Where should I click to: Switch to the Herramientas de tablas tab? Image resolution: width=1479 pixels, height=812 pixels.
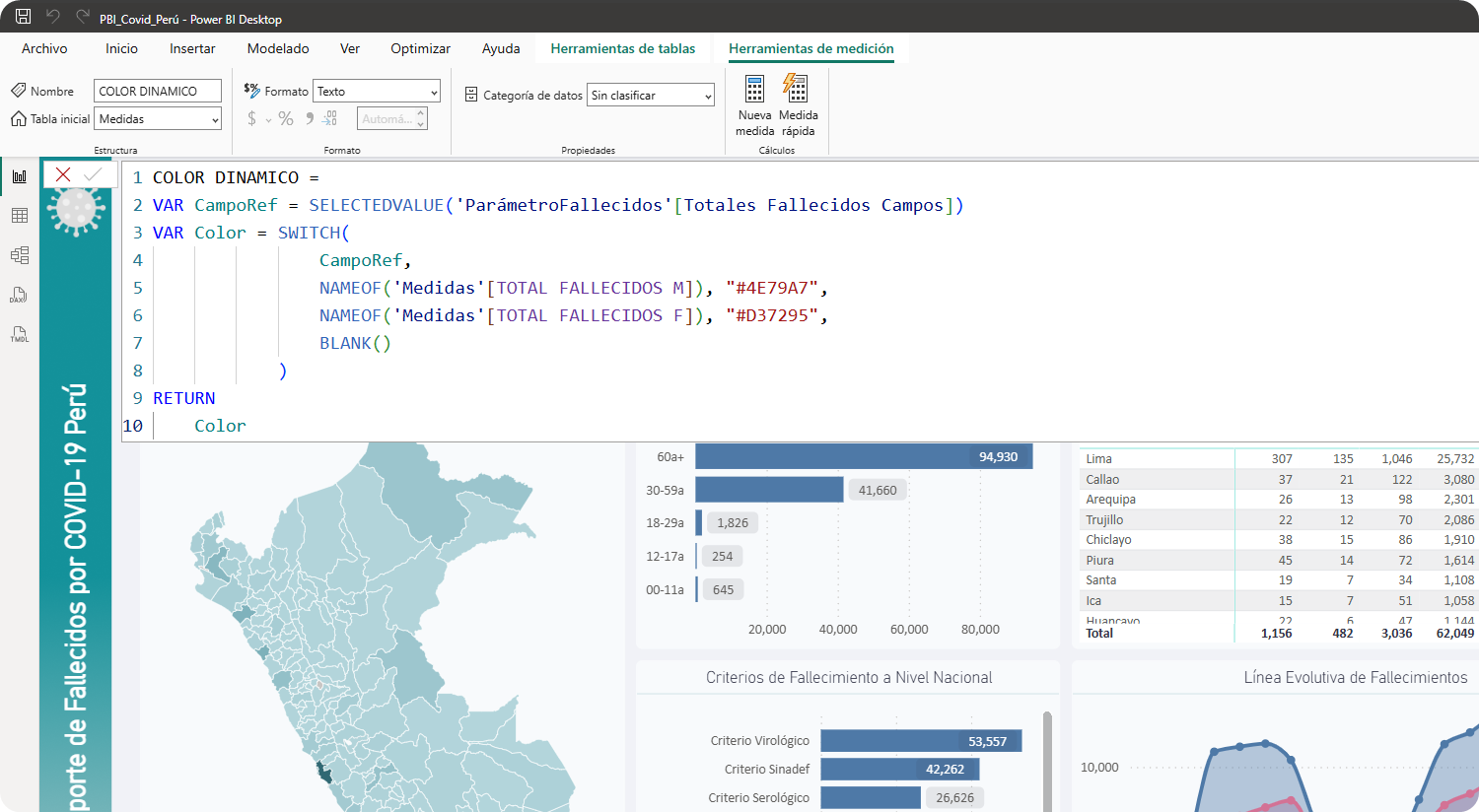(x=622, y=48)
